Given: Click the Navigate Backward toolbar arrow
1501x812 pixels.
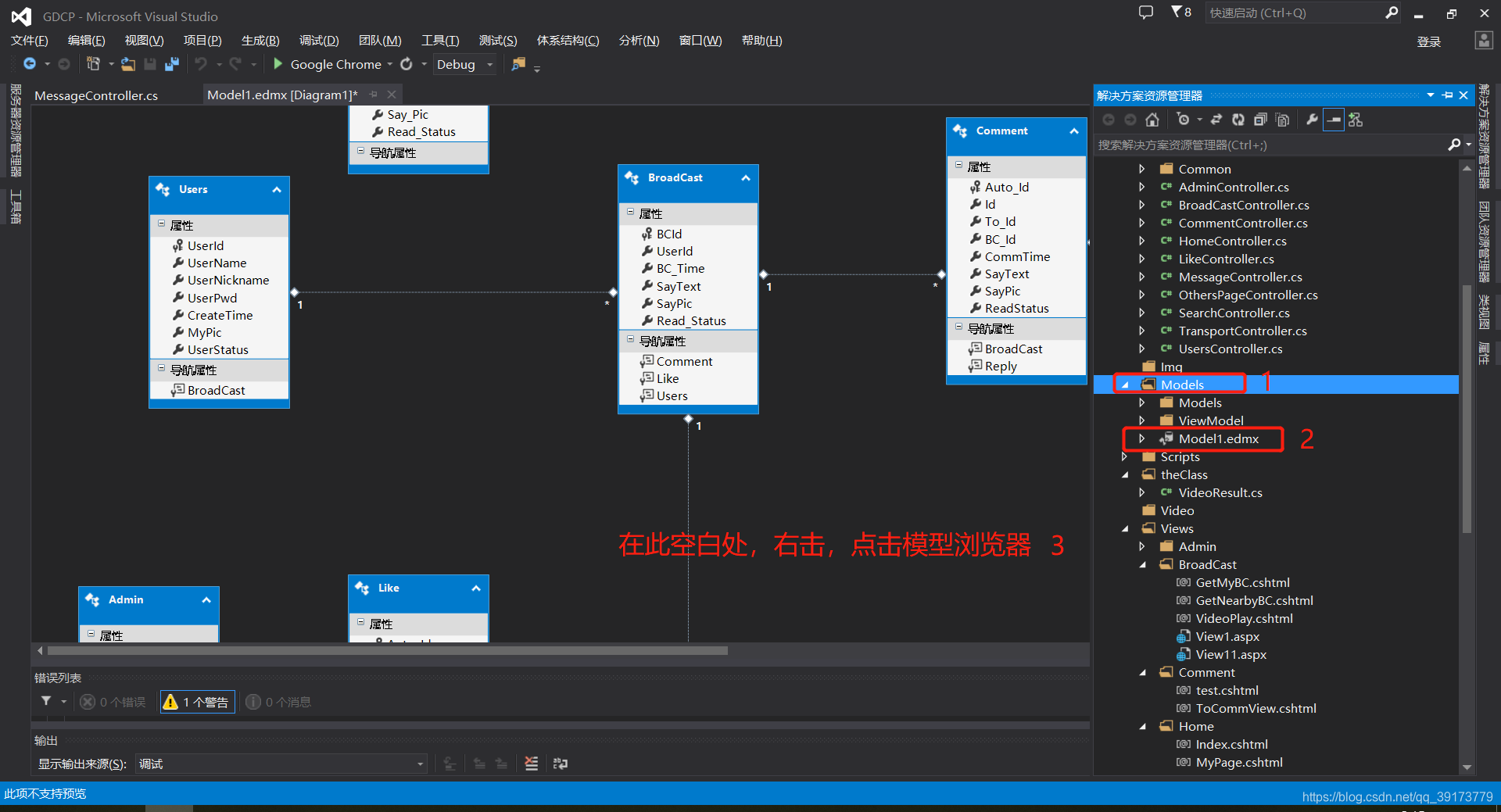Looking at the screenshot, I should coord(30,64).
